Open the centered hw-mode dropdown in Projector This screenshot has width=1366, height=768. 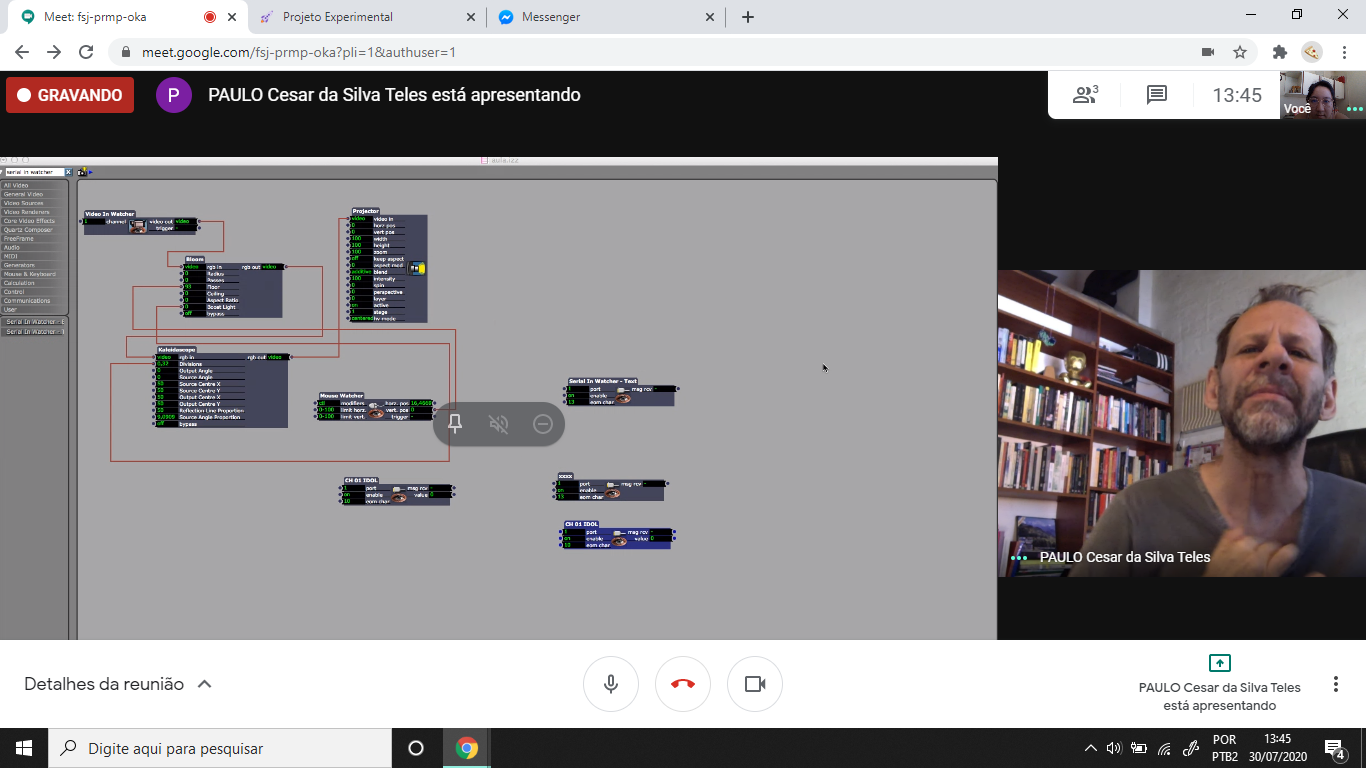point(361,318)
